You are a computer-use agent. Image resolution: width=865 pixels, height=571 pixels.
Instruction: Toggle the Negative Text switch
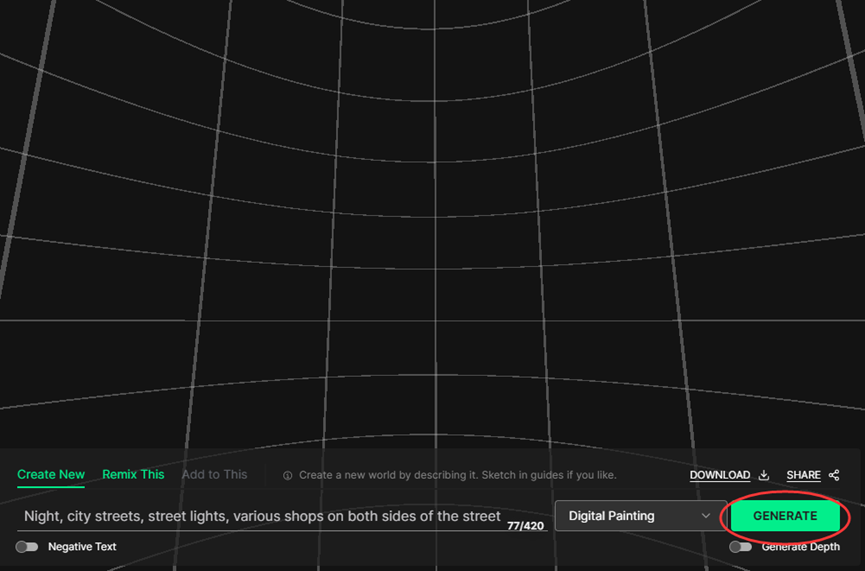(27, 547)
